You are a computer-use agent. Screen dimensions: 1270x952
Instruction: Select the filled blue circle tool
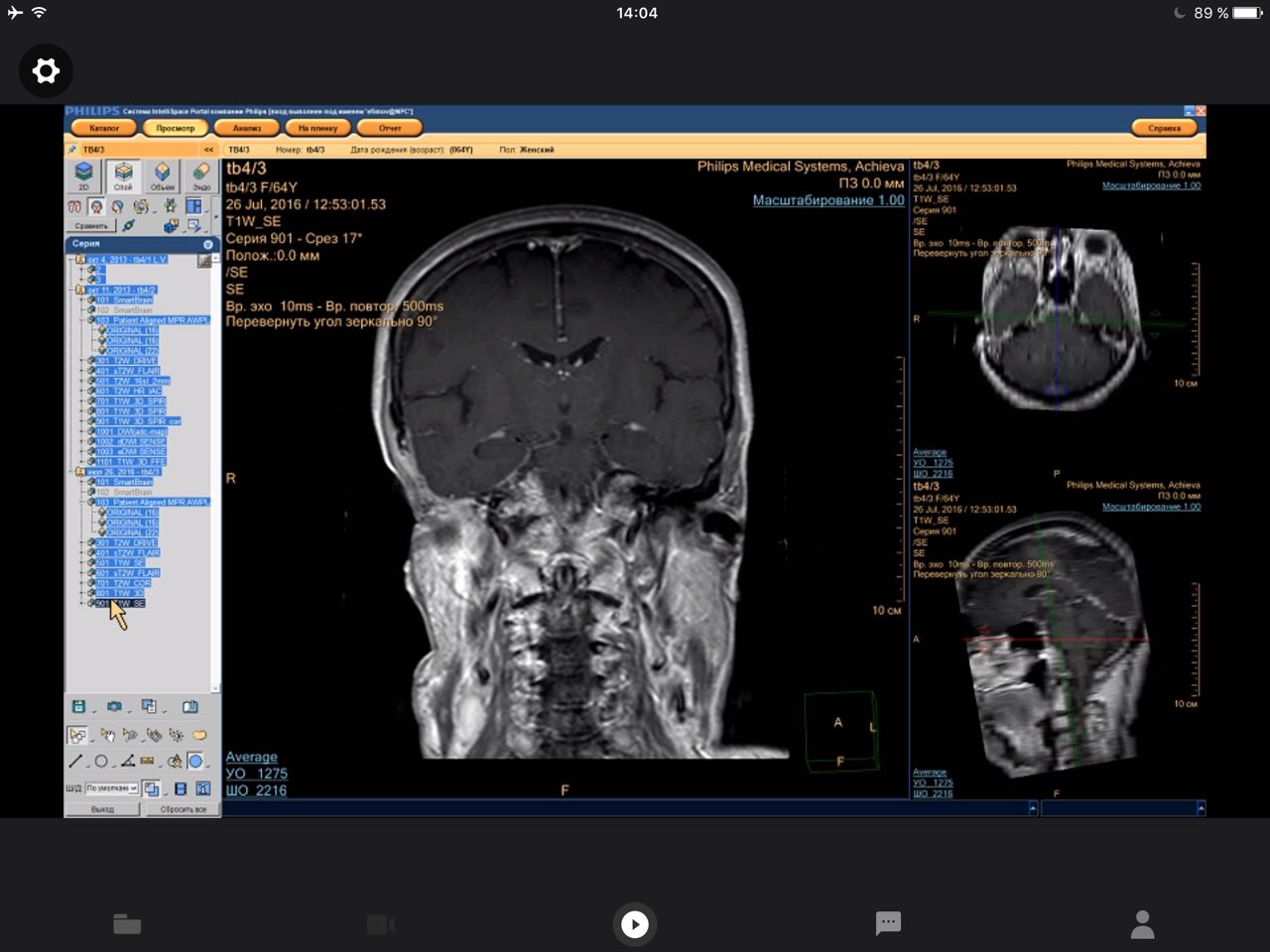tap(195, 761)
